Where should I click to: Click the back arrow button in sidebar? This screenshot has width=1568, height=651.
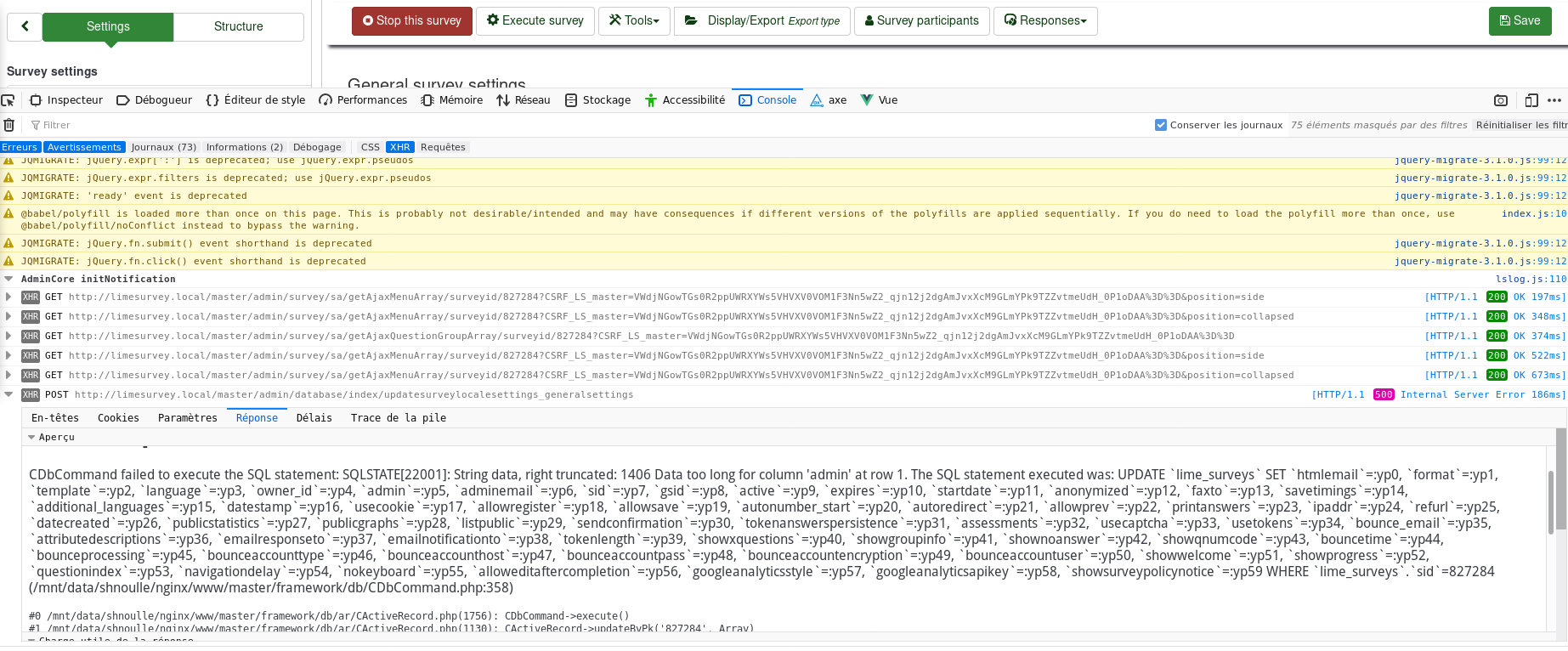(x=25, y=26)
